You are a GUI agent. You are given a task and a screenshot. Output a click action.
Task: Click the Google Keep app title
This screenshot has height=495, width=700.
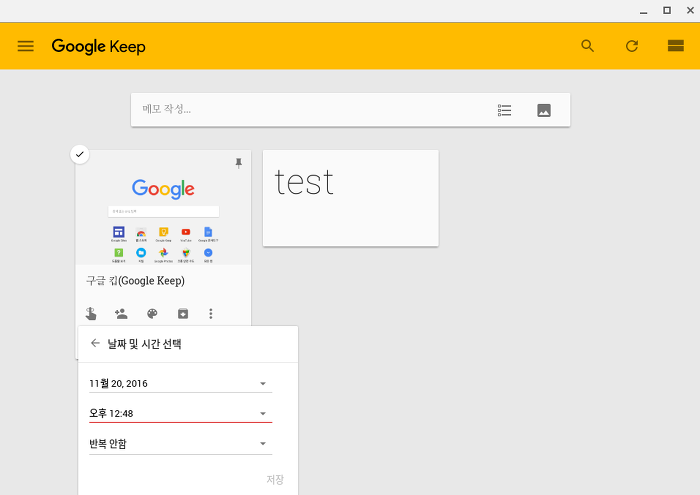[x=99, y=46]
